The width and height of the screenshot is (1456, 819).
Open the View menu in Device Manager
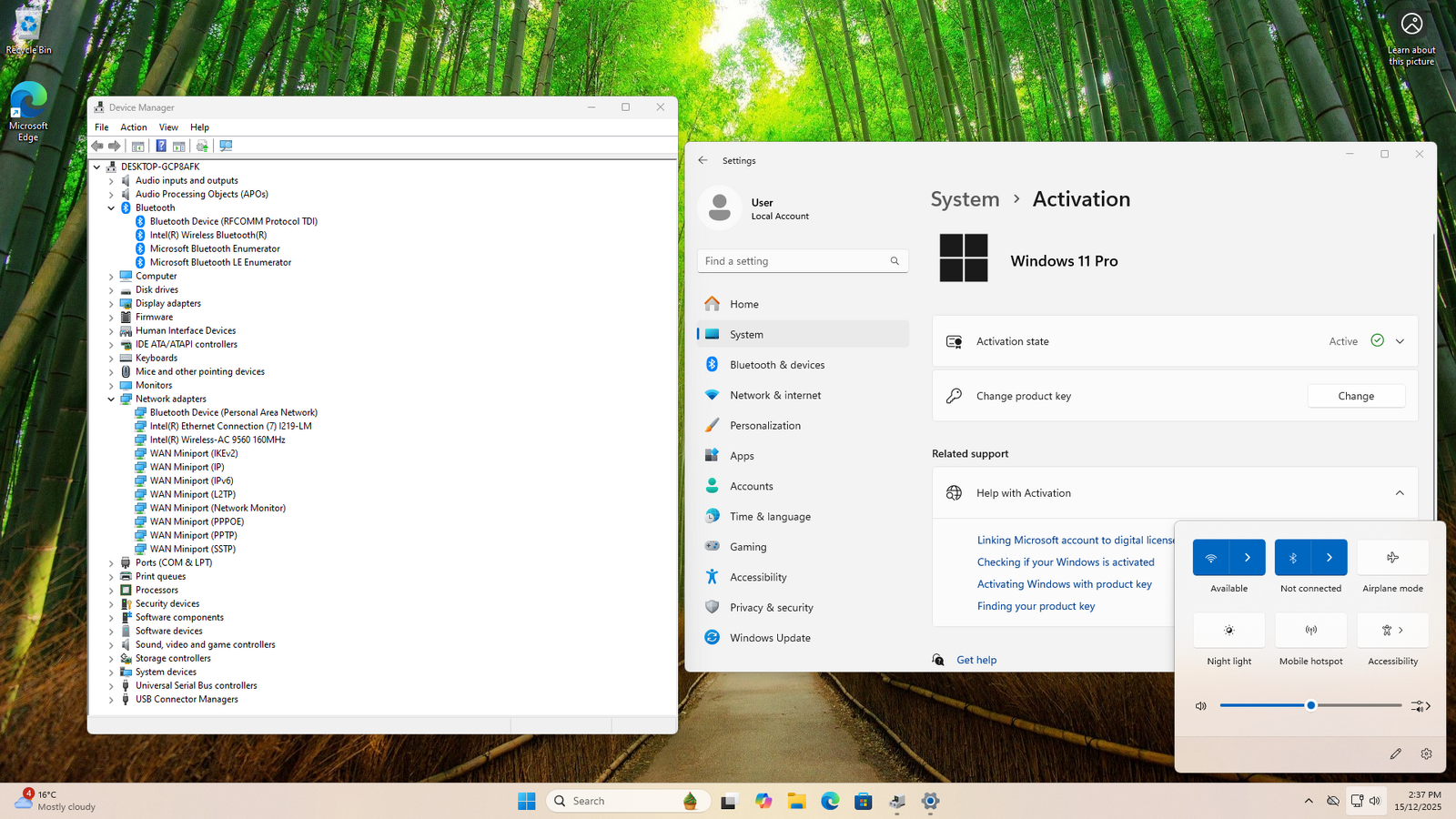pos(168,127)
